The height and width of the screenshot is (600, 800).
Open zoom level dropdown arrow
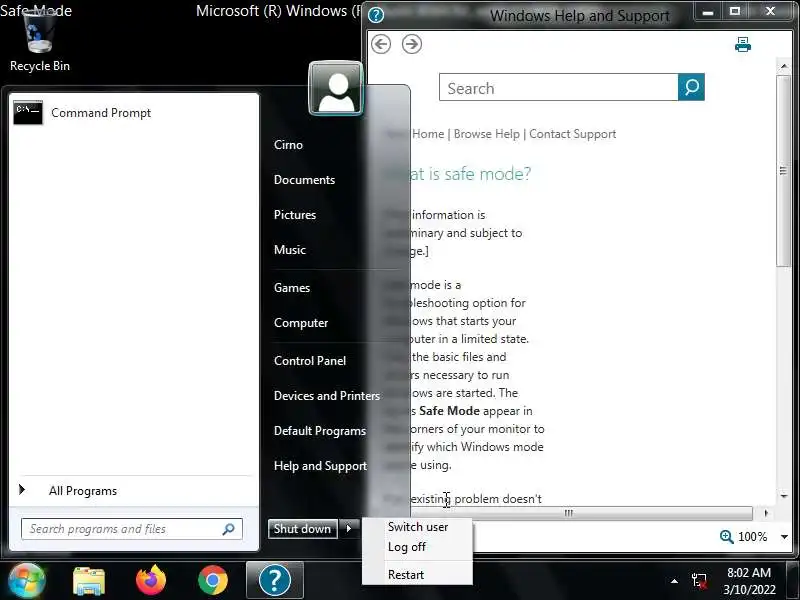click(x=784, y=537)
